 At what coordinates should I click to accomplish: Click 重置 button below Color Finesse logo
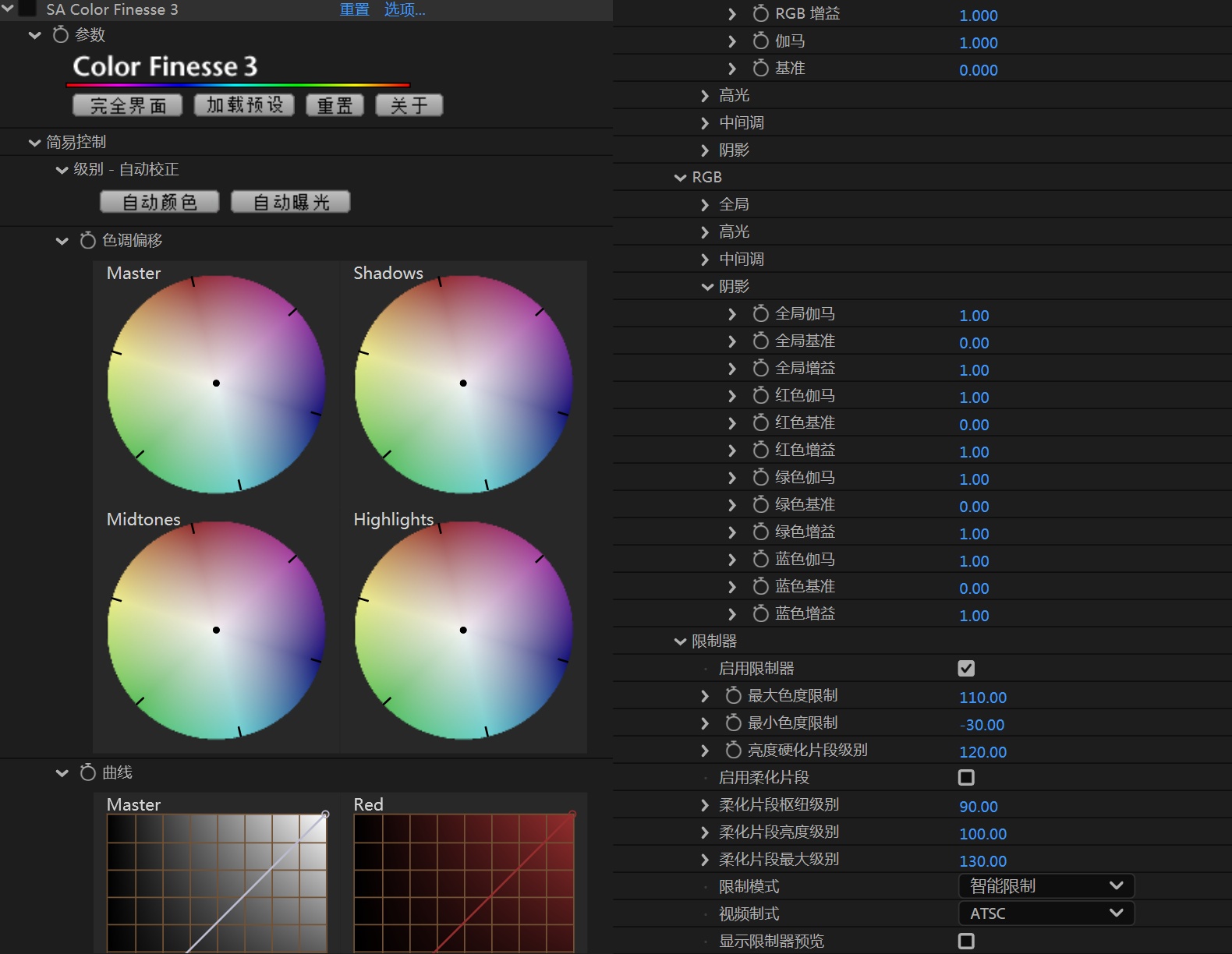335,105
